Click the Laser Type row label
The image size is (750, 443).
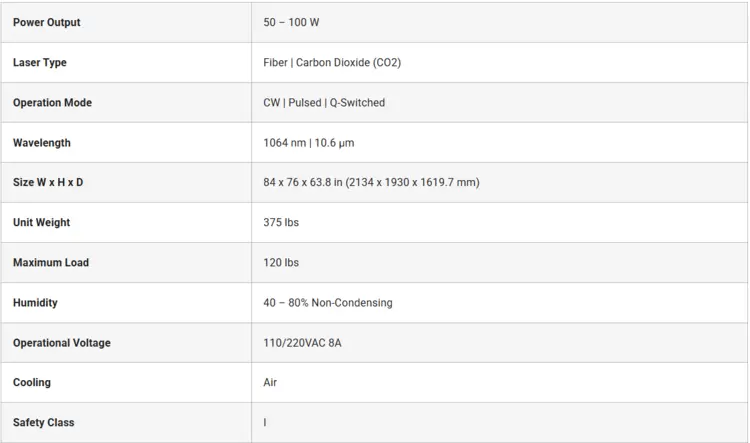(x=40, y=63)
